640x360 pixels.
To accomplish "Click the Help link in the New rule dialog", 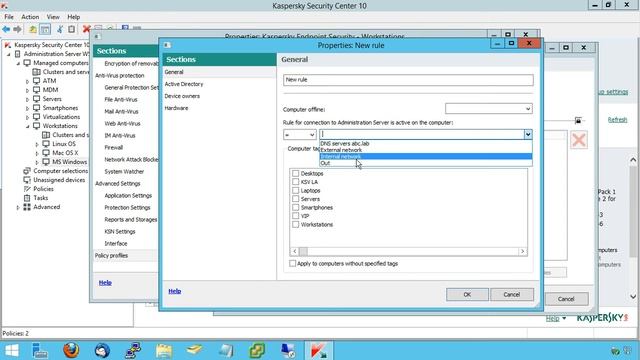I will tap(175, 291).
